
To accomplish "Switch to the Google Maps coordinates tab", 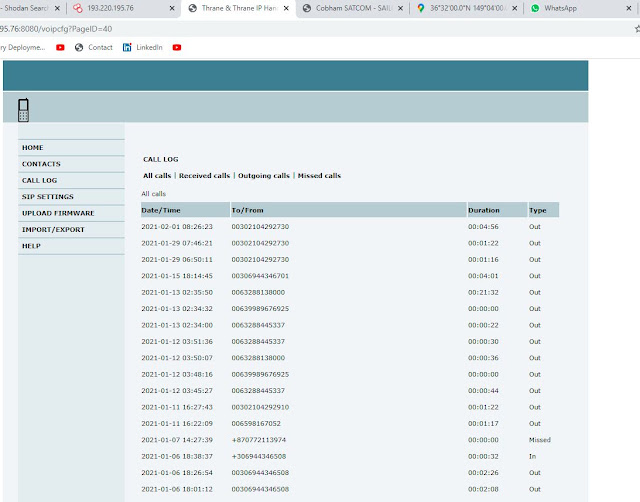I will [468, 8].
